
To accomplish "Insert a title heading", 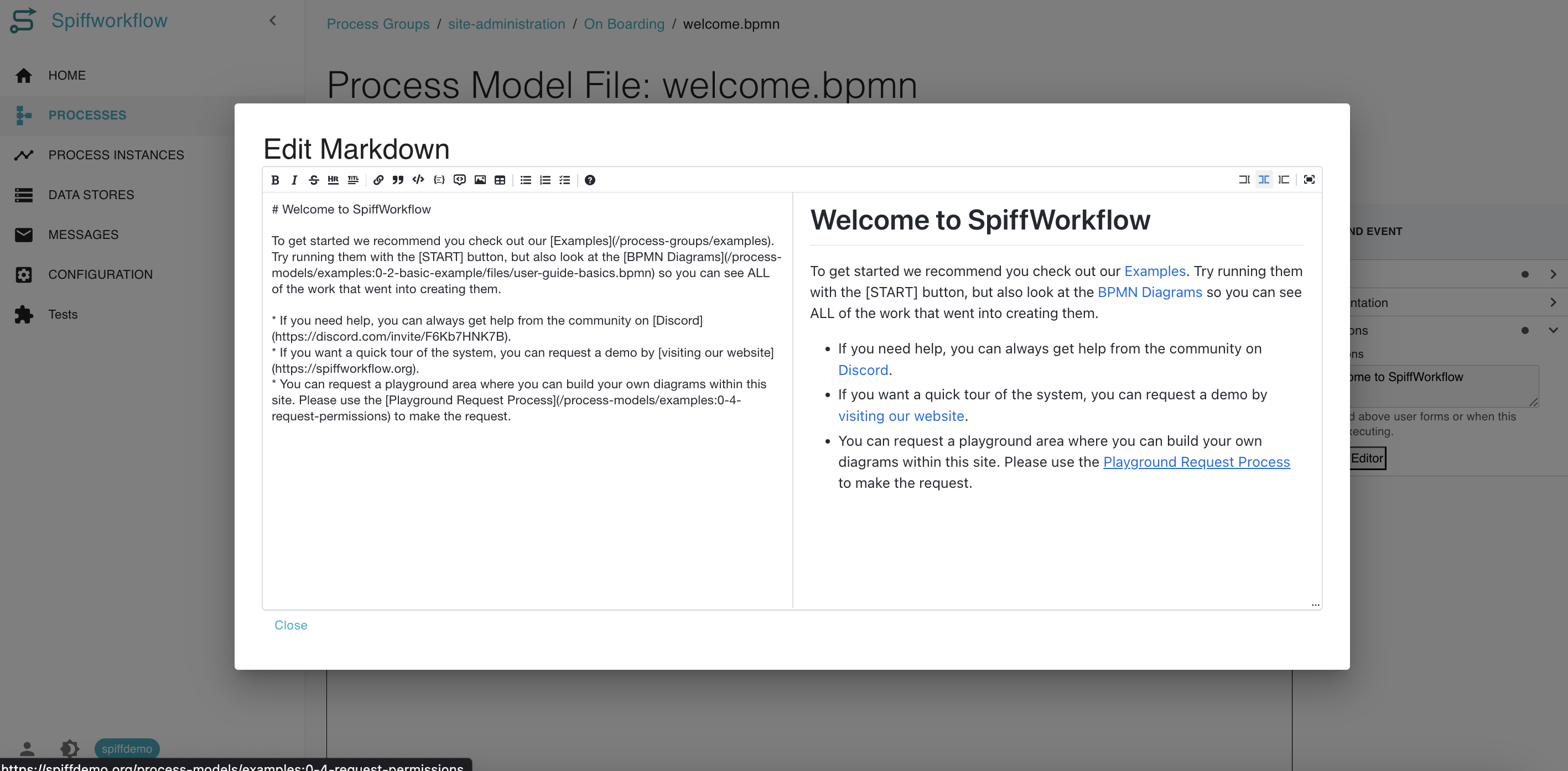I will [x=353, y=180].
